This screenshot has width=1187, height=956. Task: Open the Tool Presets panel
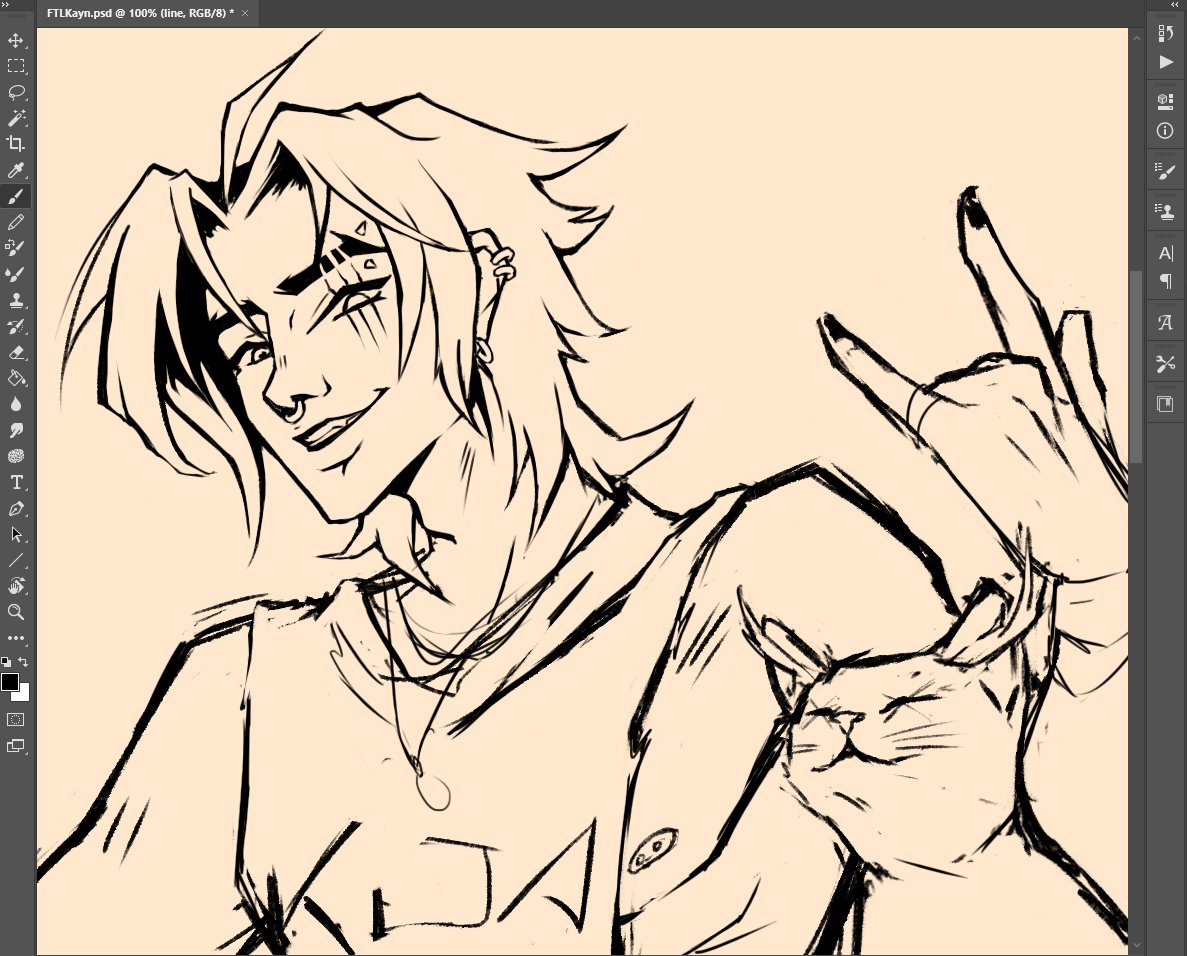[1166, 363]
